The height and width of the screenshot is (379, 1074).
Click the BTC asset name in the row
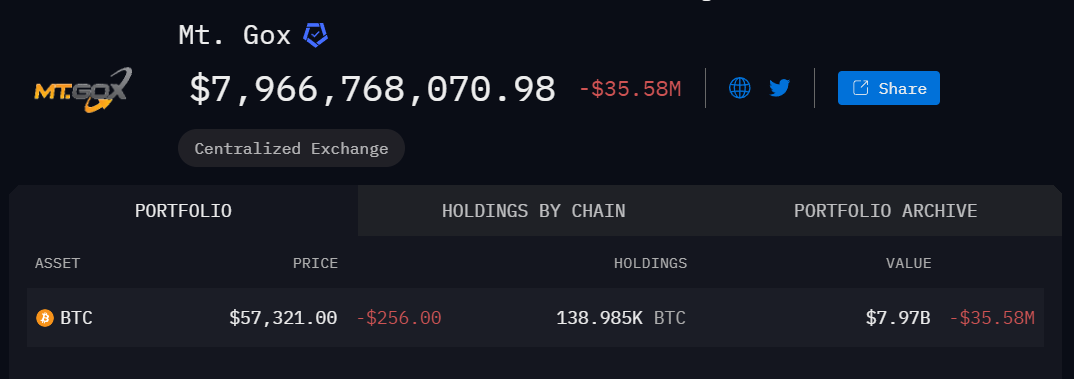point(76,318)
